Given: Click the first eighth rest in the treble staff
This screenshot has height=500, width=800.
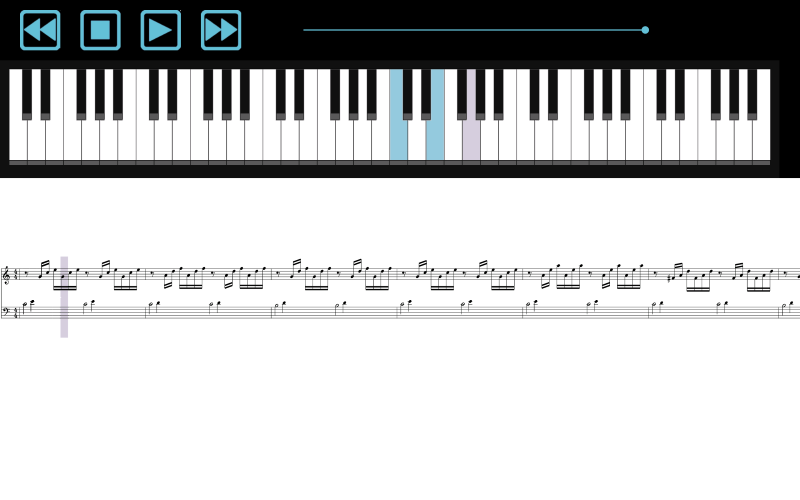Looking at the screenshot, I should [x=27, y=273].
